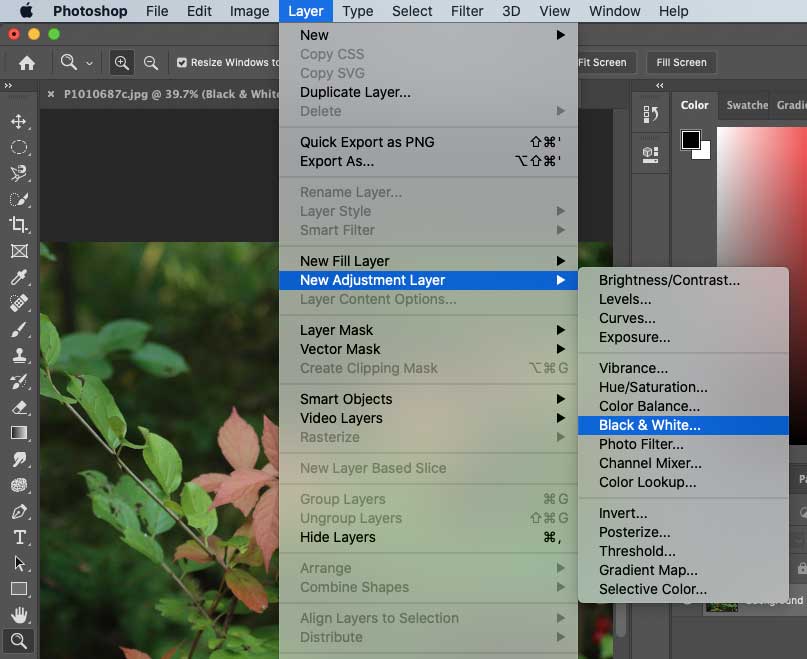Select the Smudge tool
The height and width of the screenshot is (659, 807).
19,459
